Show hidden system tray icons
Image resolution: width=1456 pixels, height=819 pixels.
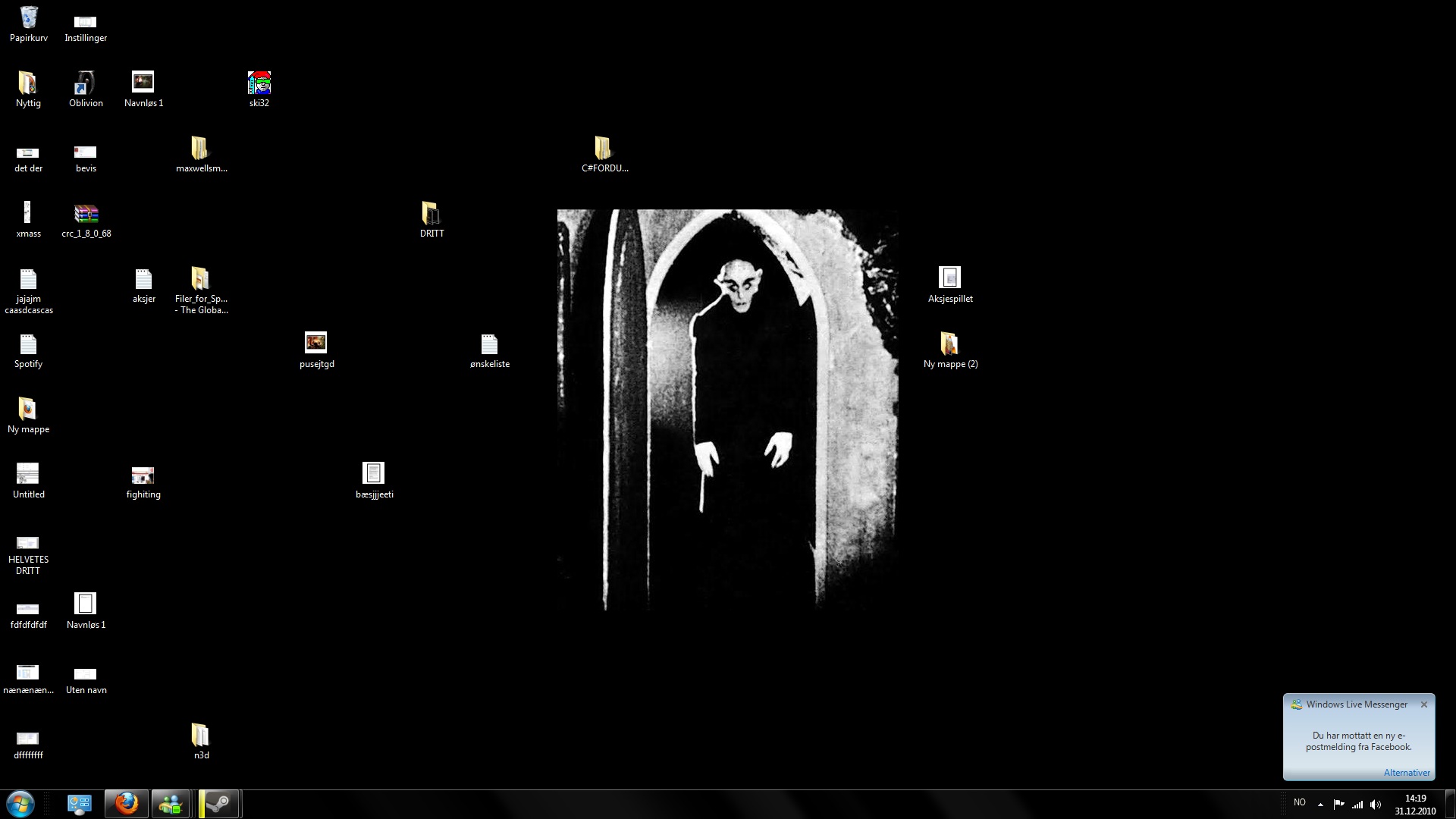point(1320,805)
